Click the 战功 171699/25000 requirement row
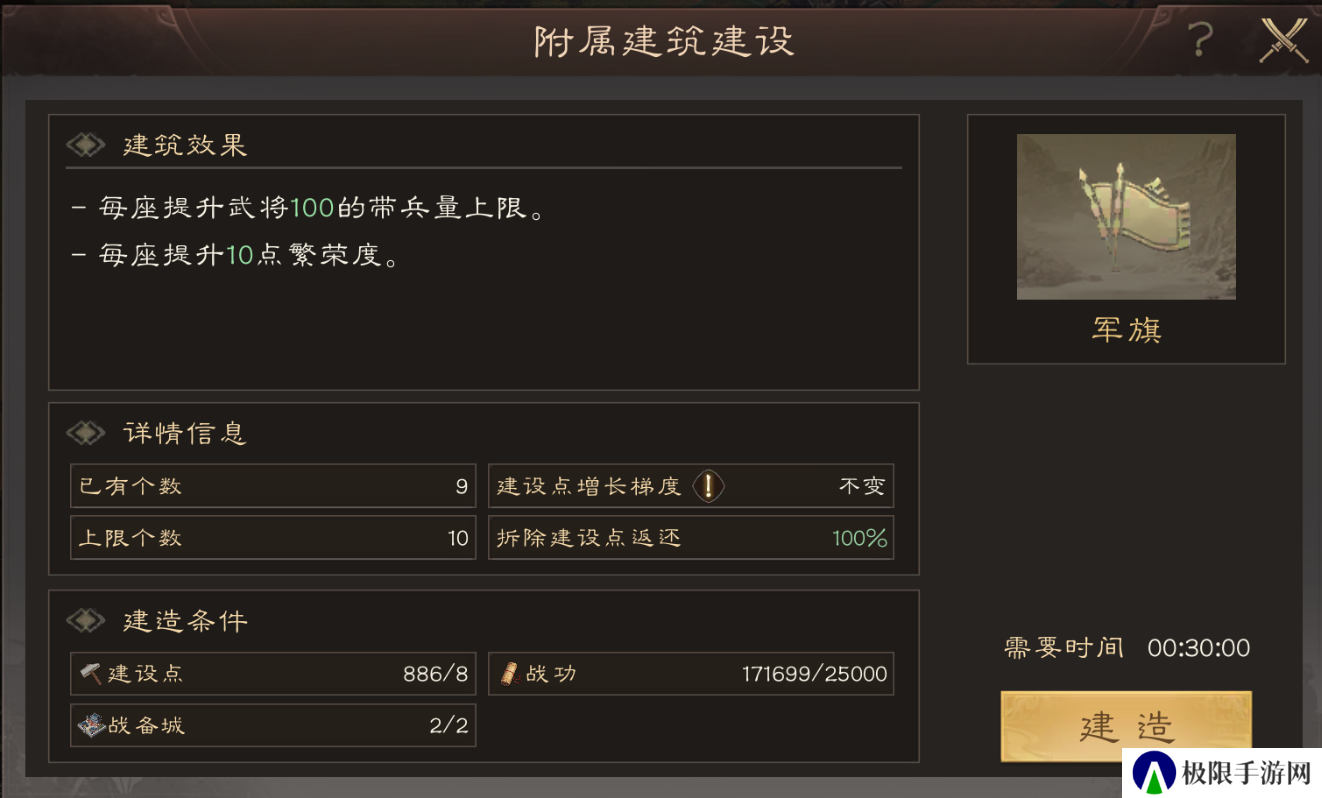The width and height of the screenshot is (1322, 798). click(691, 674)
